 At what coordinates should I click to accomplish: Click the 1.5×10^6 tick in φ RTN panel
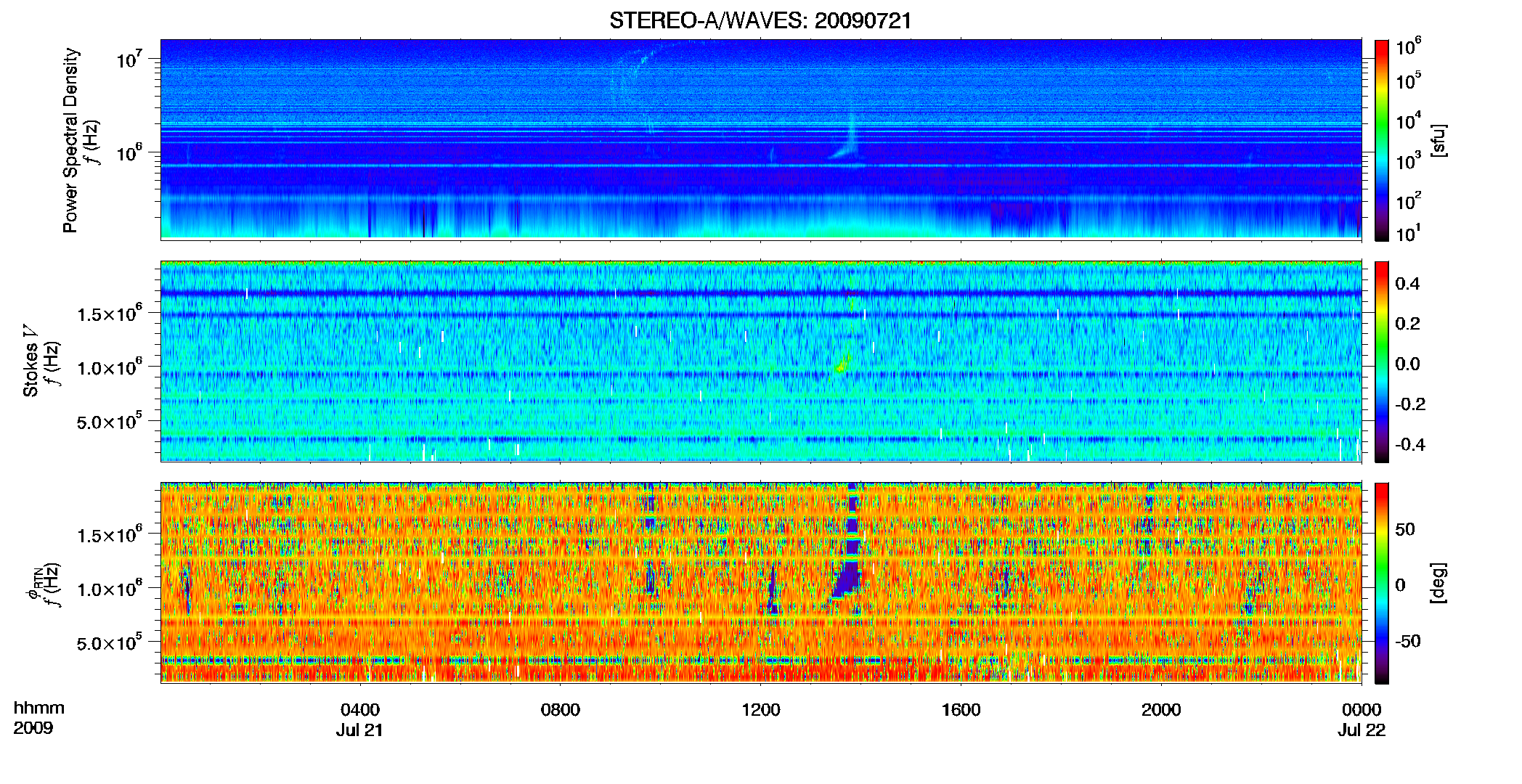click(x=109, y=534)
